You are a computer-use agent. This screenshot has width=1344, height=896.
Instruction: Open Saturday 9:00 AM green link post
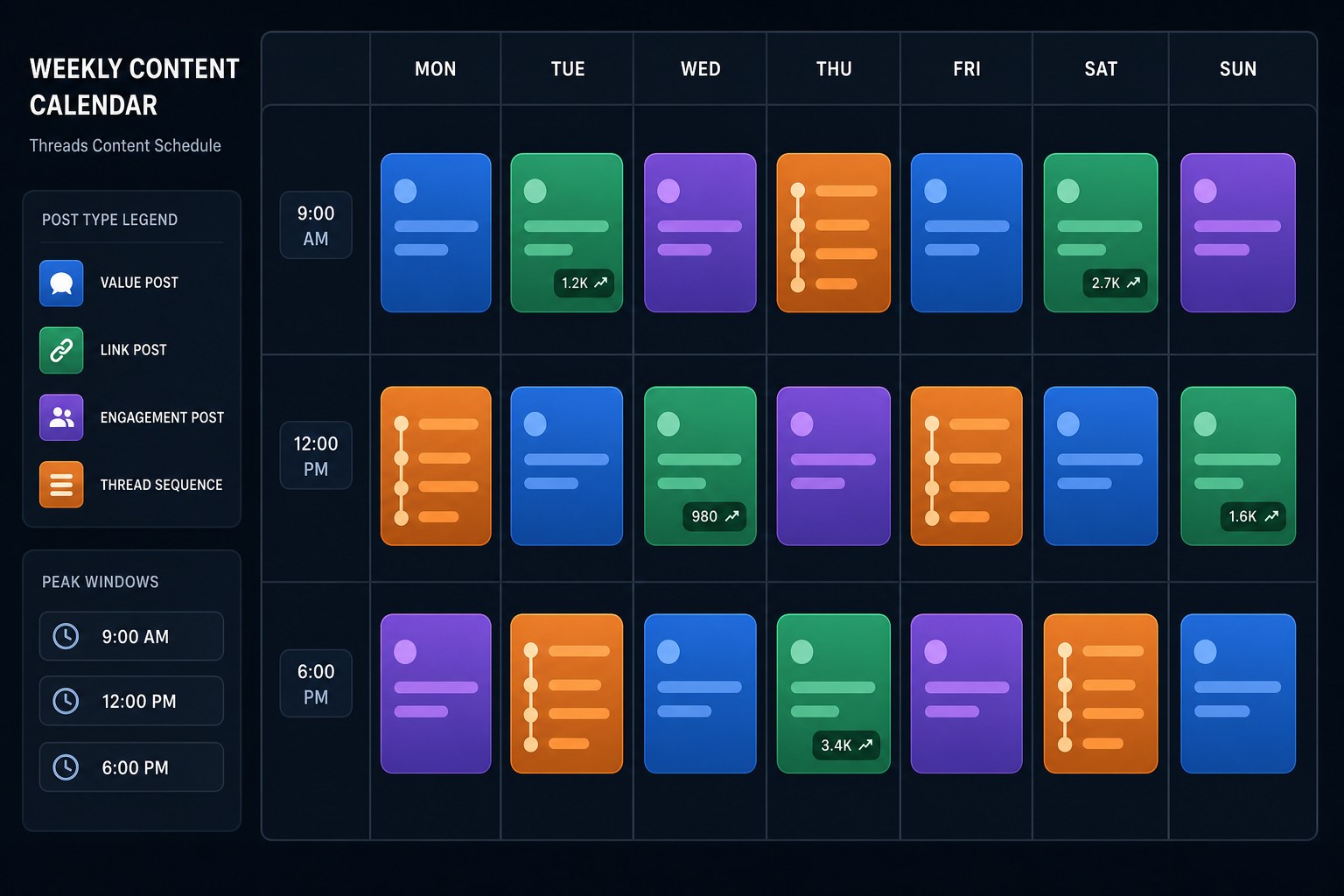(1101, 233)
